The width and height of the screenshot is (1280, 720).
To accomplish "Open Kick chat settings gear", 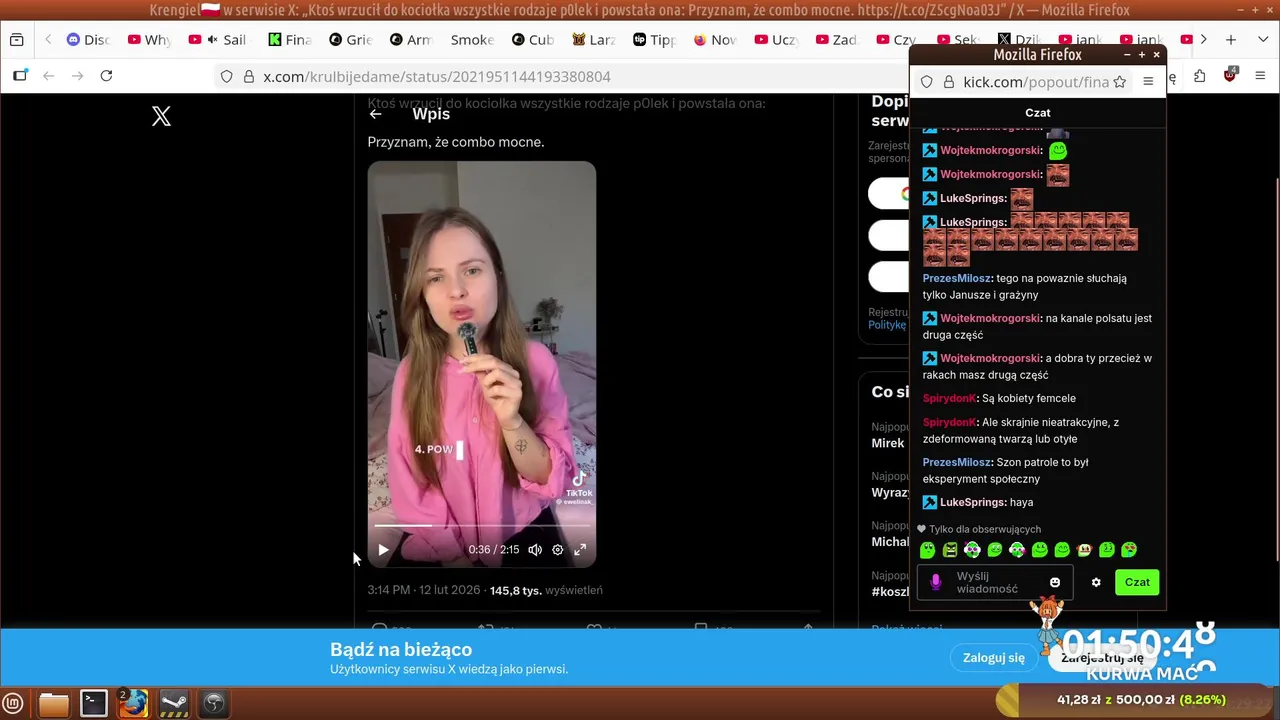I will 1096,582.
